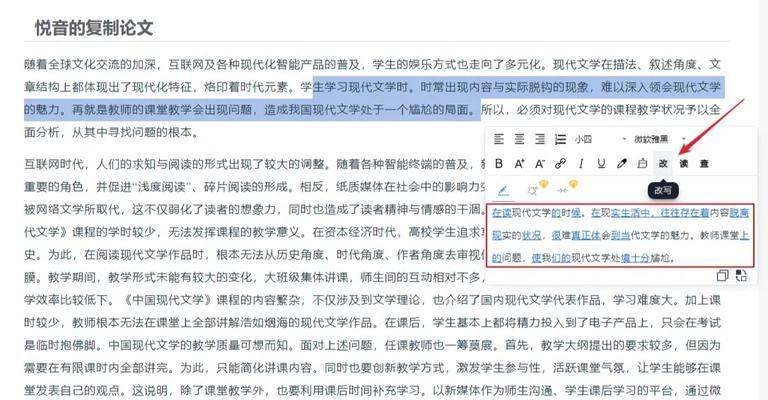Select the blue pen rewrite tab
This screenshot has height=400, width=768.
503,190
